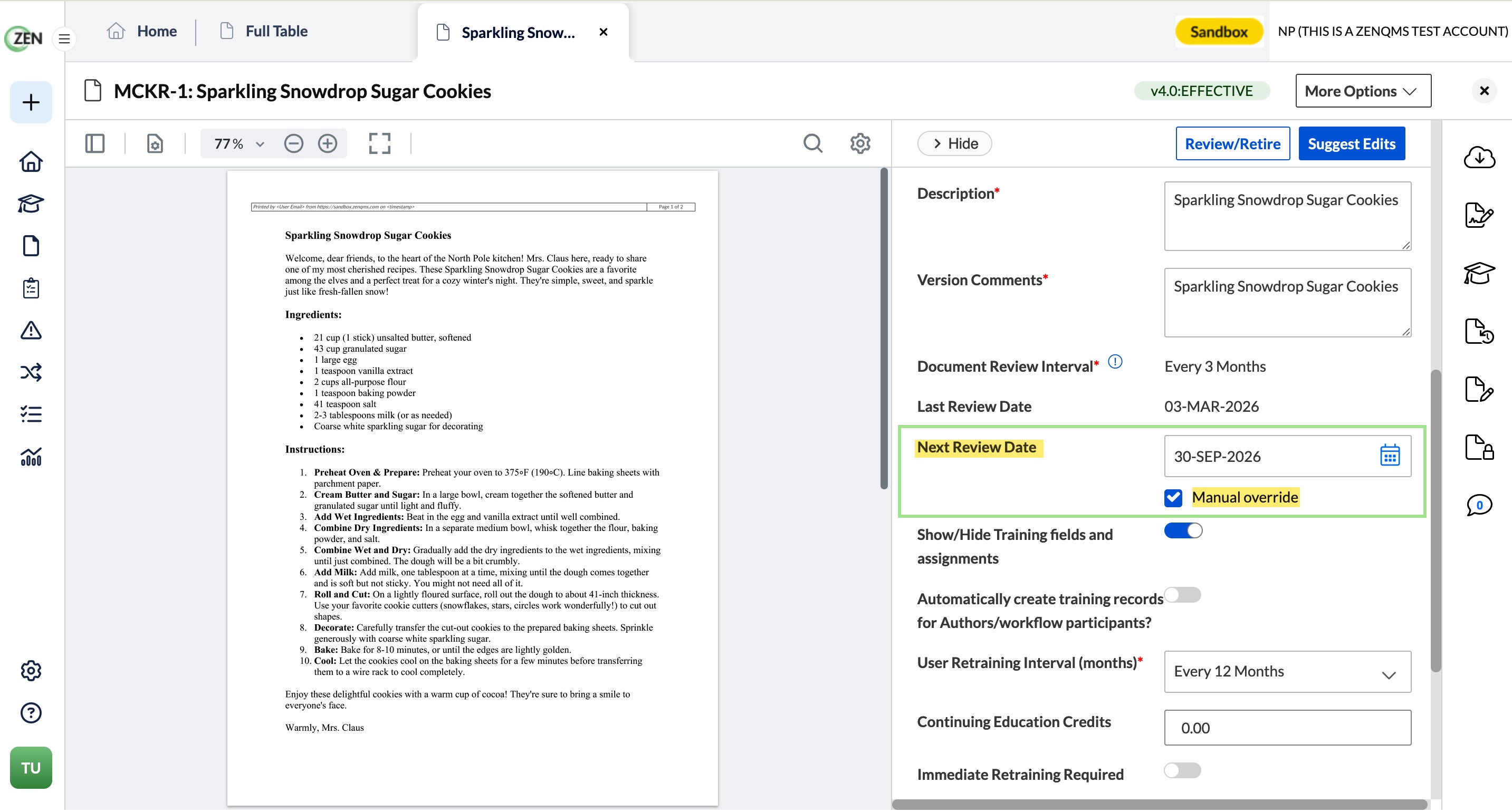Open the settings gear in left sidebar
Screen dimensions: 1512x812
tap(31, 671)
